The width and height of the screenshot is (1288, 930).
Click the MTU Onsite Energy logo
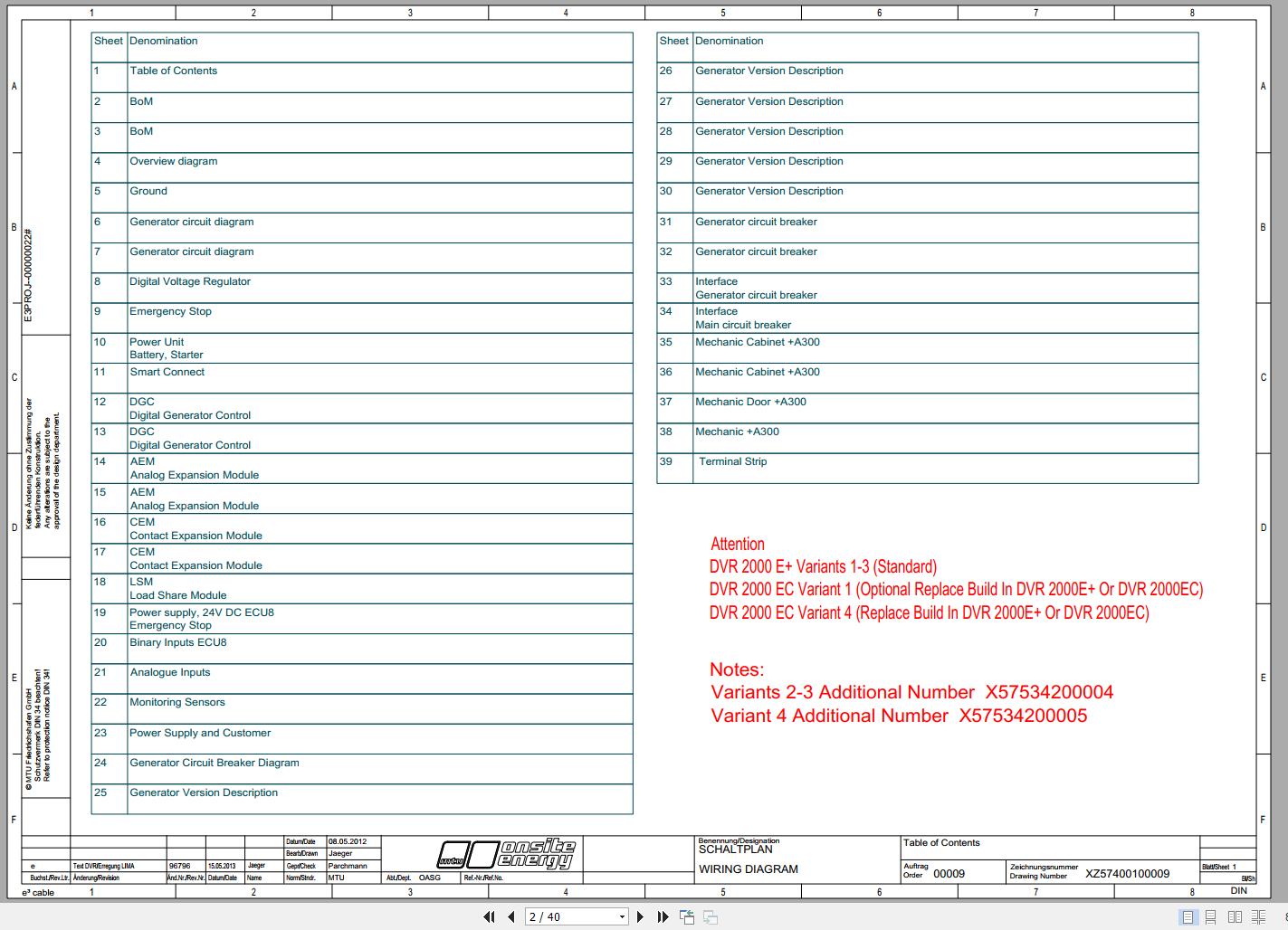507,854
